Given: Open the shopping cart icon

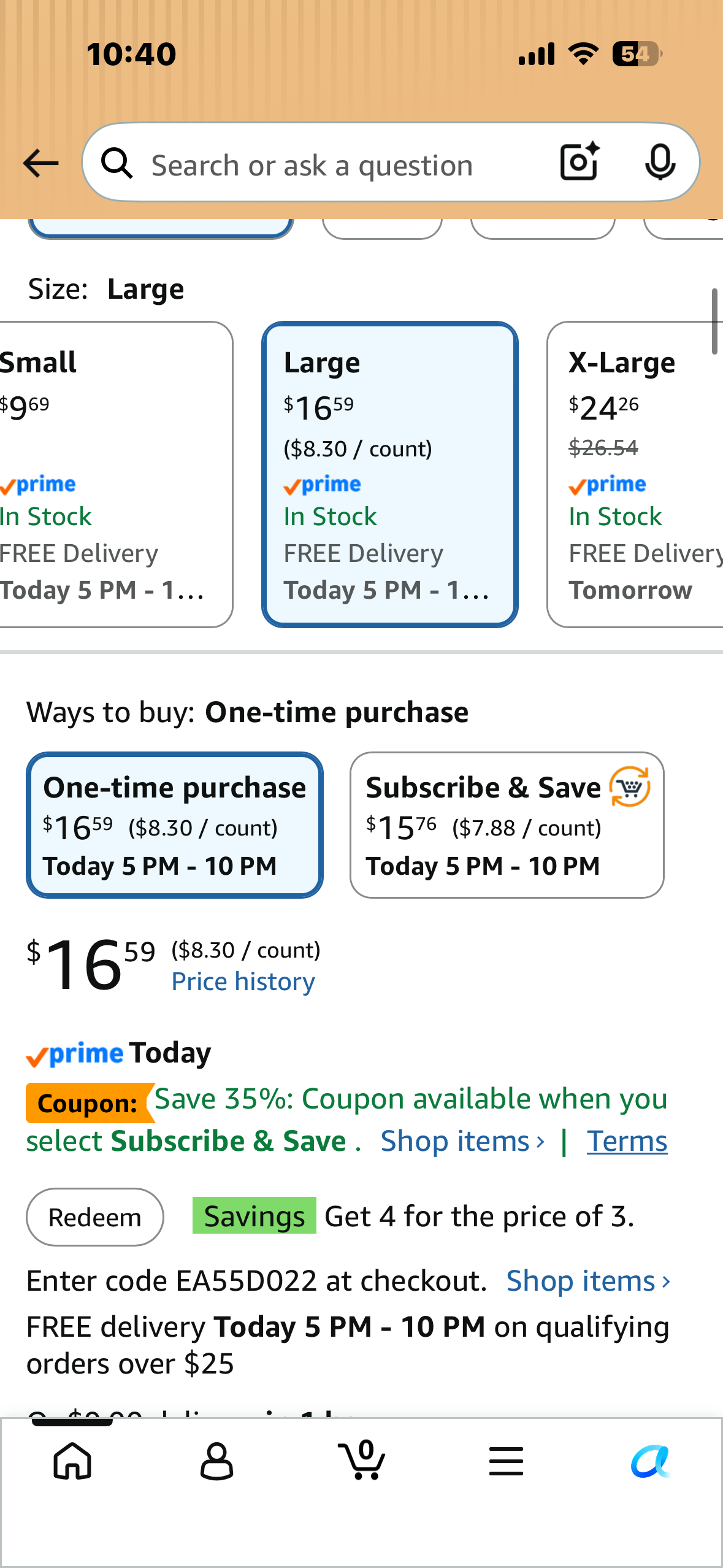Looking at the screenshot, I should click(362, 1459).
